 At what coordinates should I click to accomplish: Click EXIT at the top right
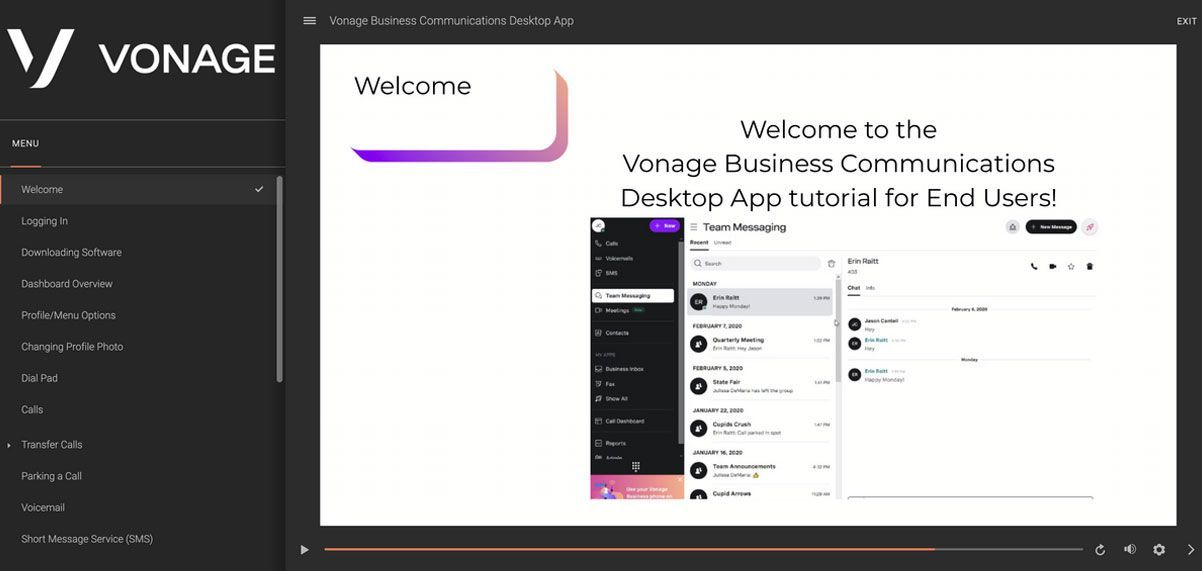point(1186,21)
